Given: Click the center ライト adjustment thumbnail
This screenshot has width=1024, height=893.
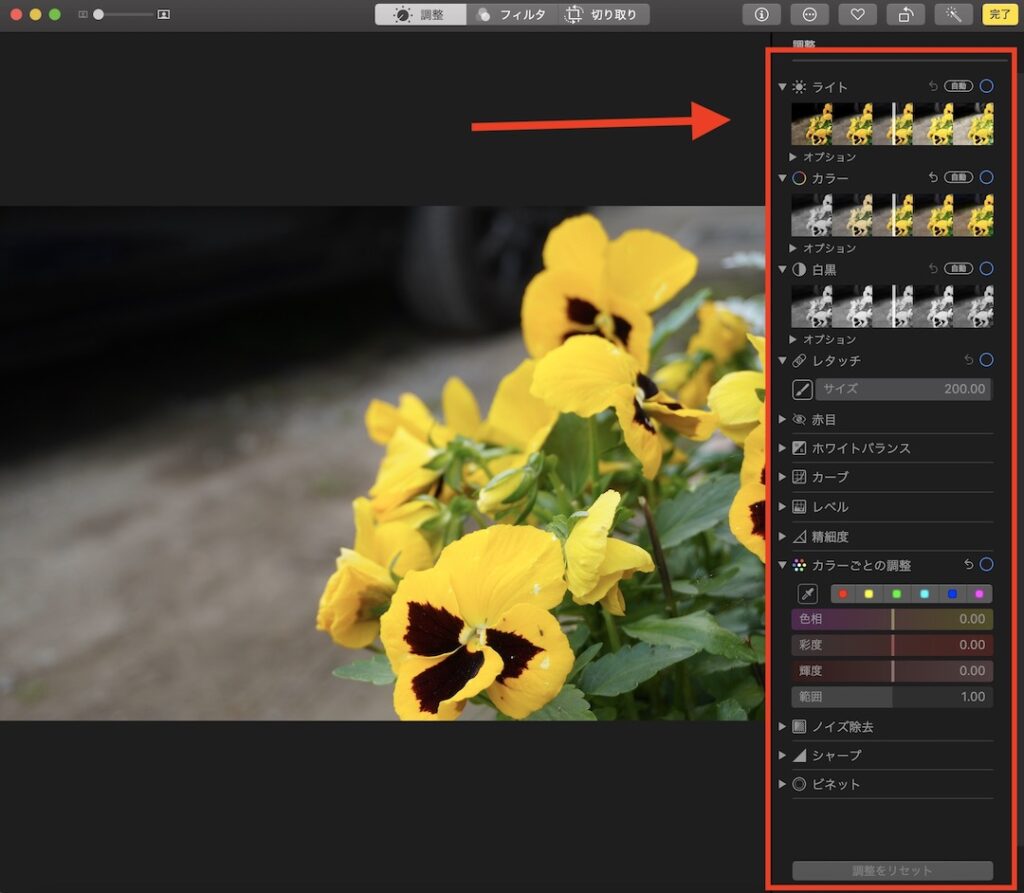Looking at the screenshot, I should pos(893,124).
